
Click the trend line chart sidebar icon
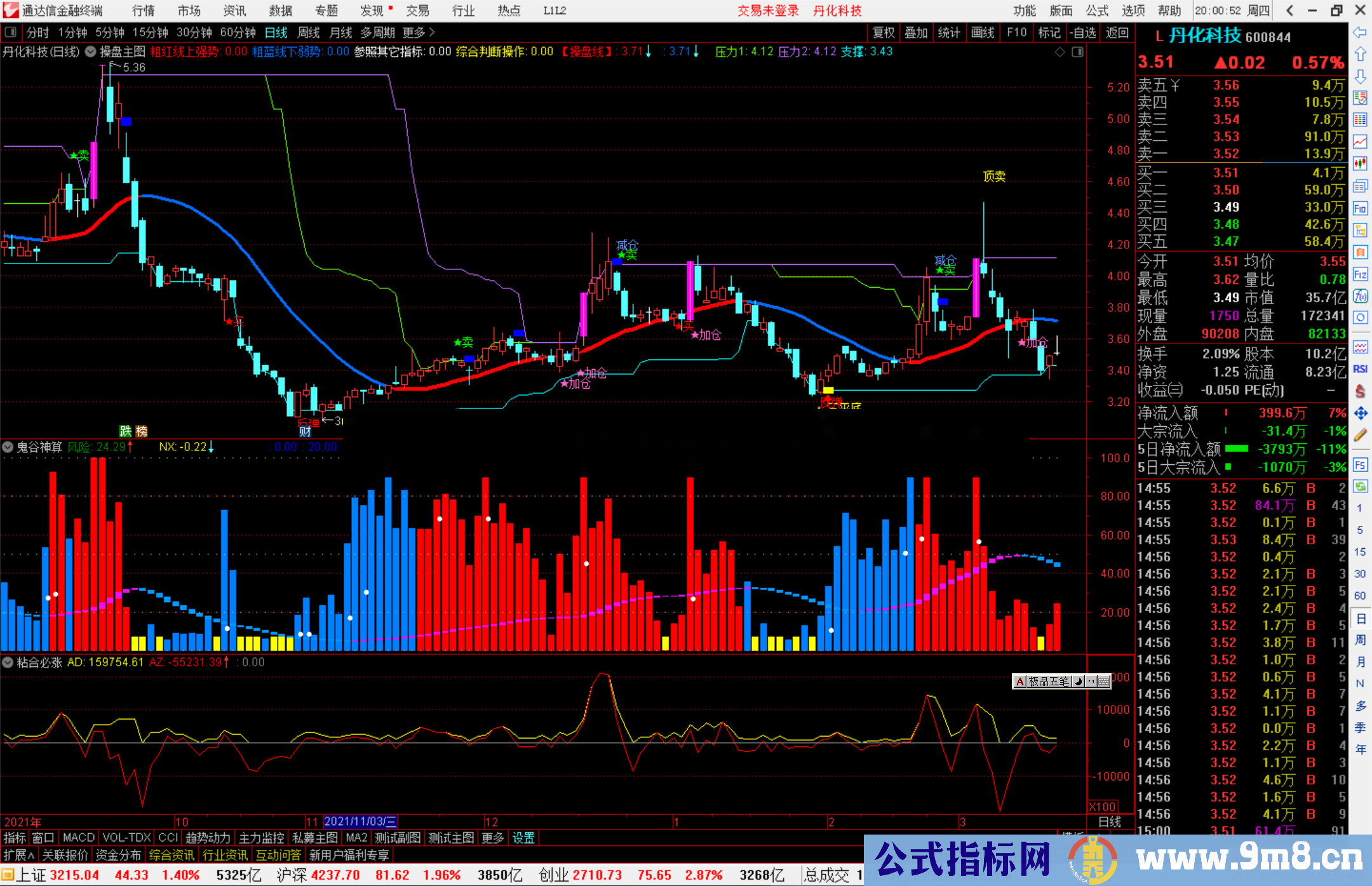tap(1360, 141)
